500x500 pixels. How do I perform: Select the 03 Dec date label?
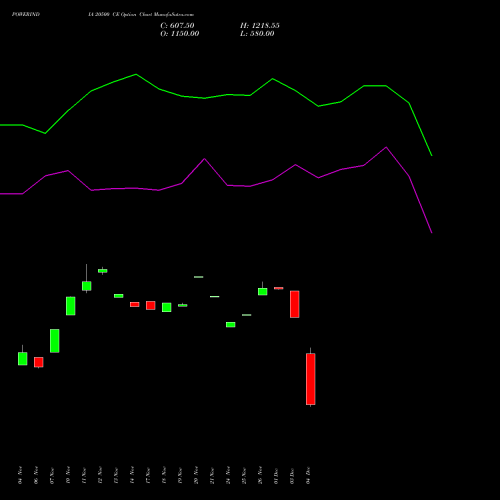292,475
